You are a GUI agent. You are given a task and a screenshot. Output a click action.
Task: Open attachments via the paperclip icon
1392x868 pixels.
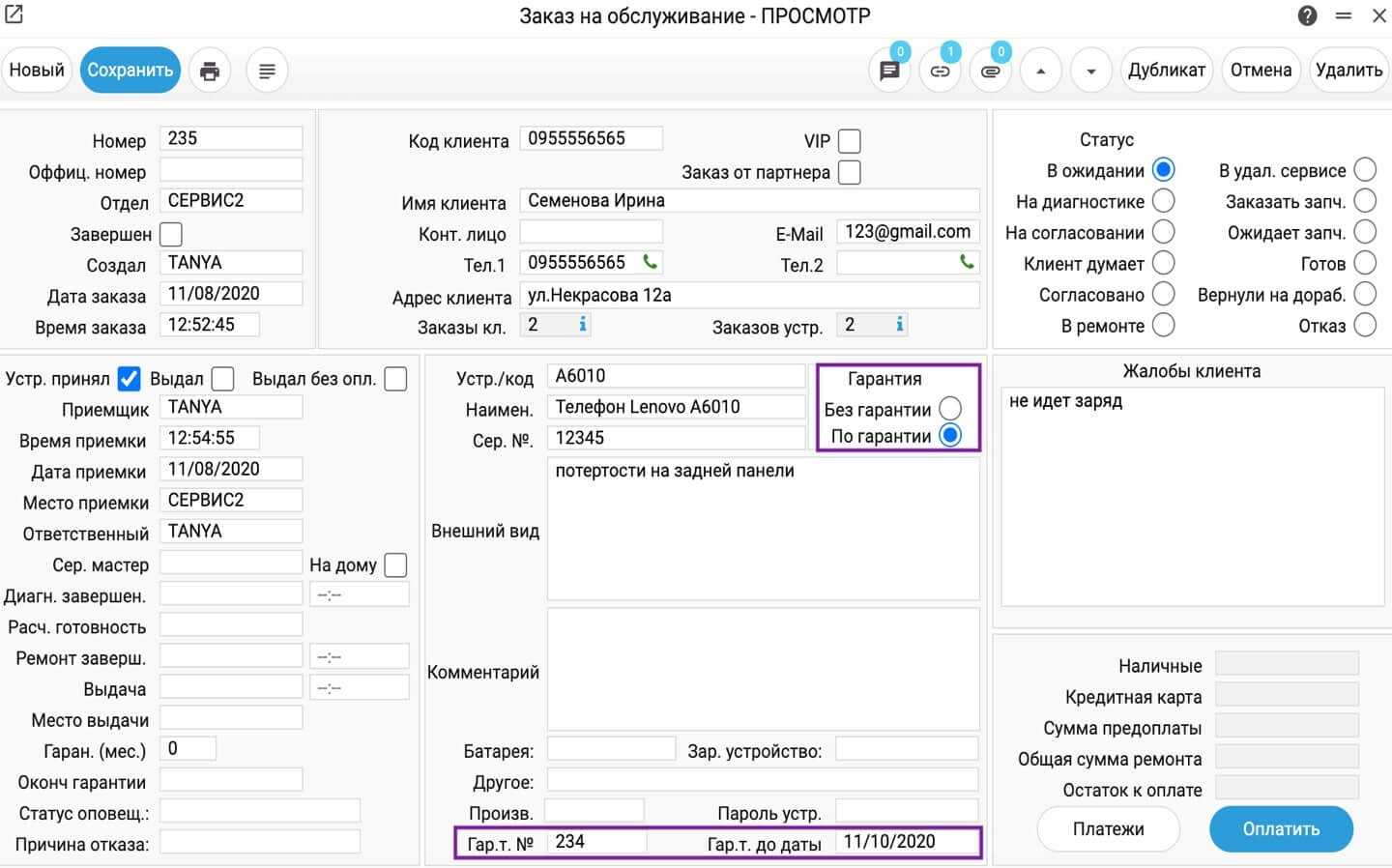pos(990,71)
